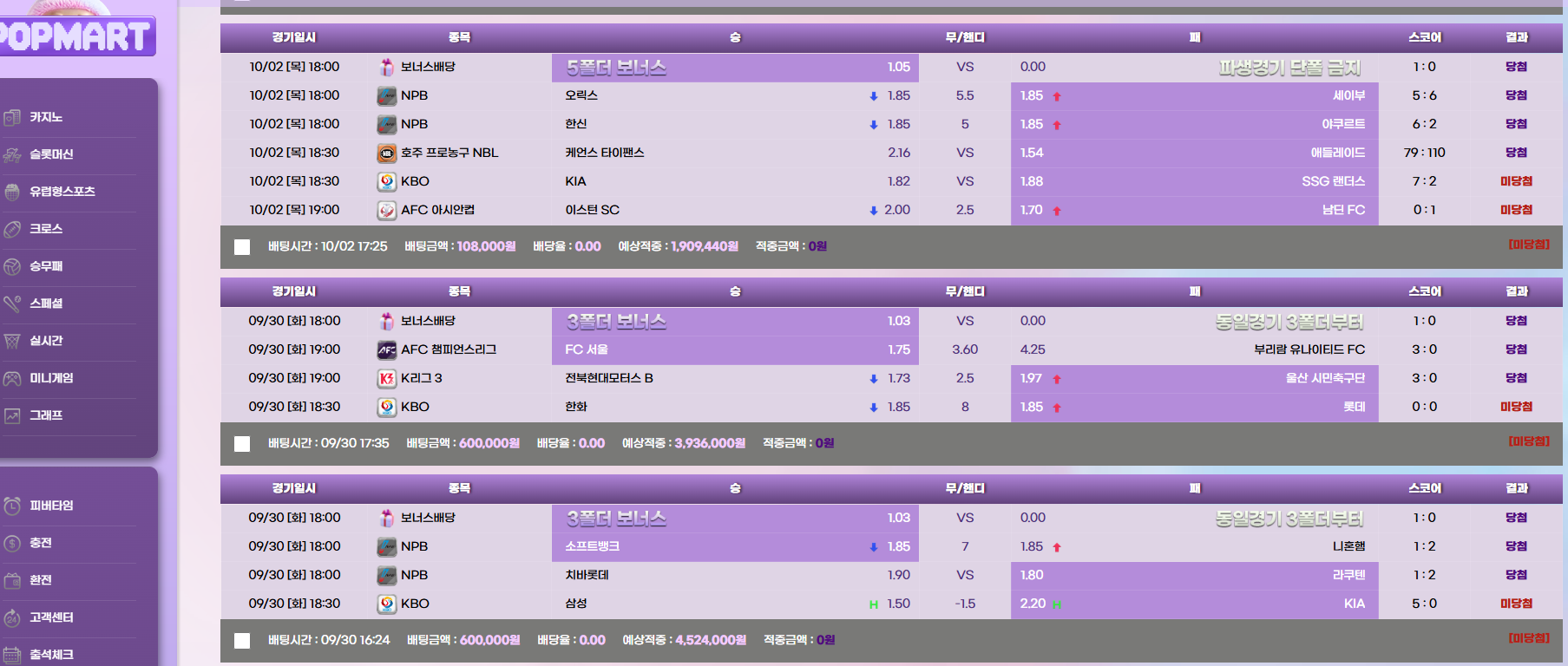The width and height of the screenshot is (1568, 666).
Task: Click the 5폴더 보너스 banner row
Action: point(734,67)
